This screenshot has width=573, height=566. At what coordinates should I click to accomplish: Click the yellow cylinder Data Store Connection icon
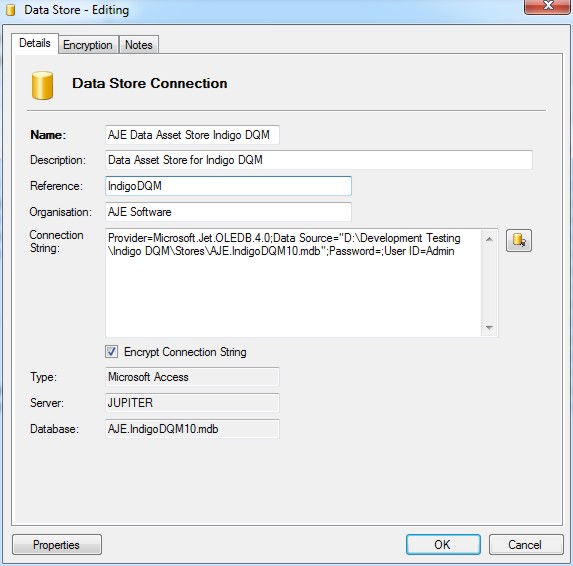[x=42, y=86]
